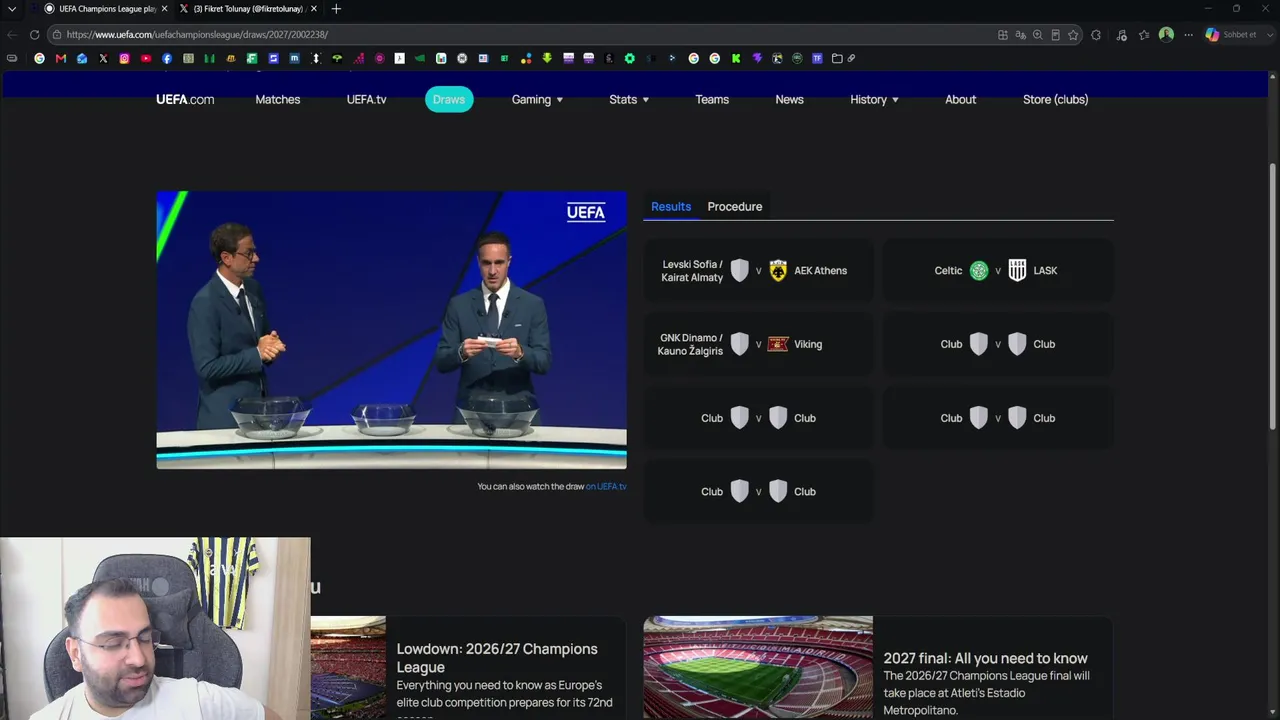Select the 'Viking' team name

tap(808, 344)
